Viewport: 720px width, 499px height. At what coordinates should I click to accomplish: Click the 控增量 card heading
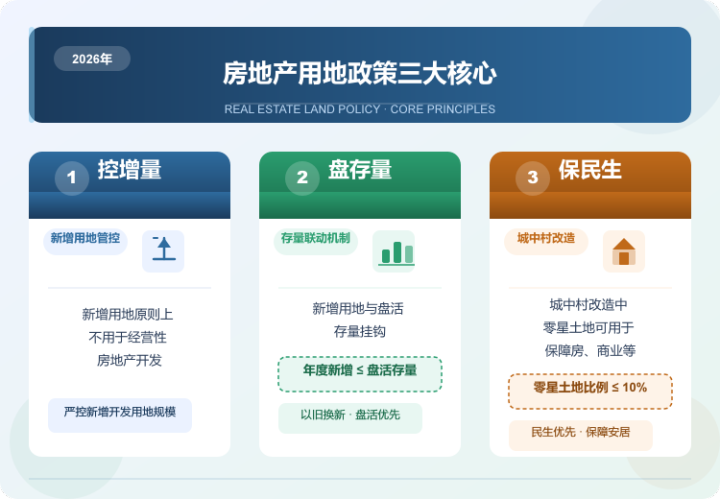pos(129,170)
